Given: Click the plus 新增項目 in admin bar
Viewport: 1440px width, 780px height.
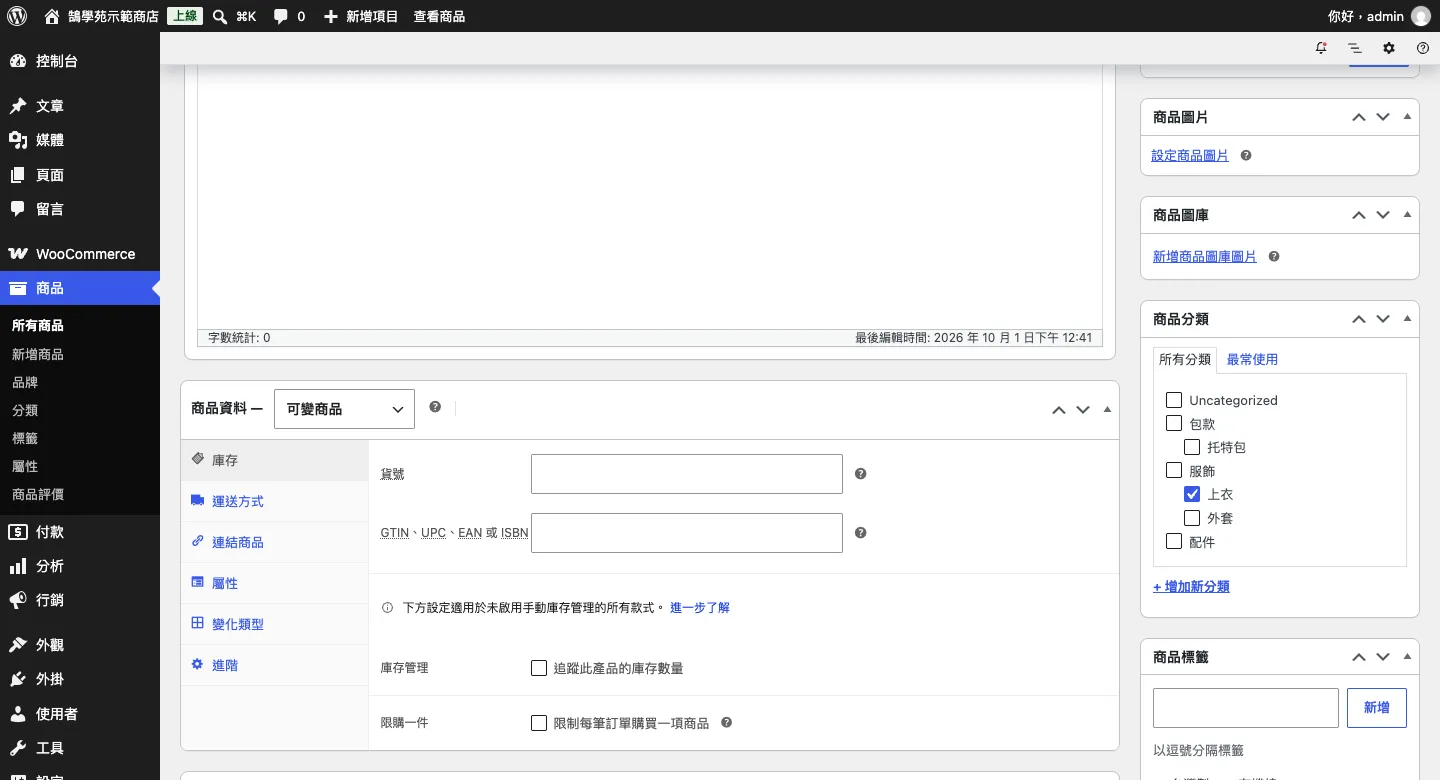Looking at the screenshot, I should (360, 16).
